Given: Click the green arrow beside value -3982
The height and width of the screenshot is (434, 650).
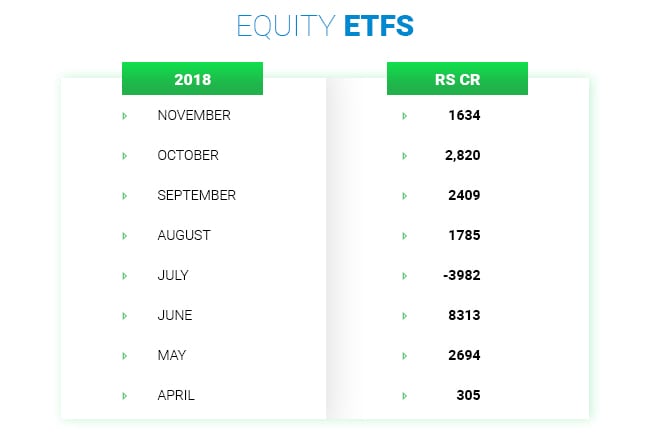Looking at the screenshot, I should [404, 276].
